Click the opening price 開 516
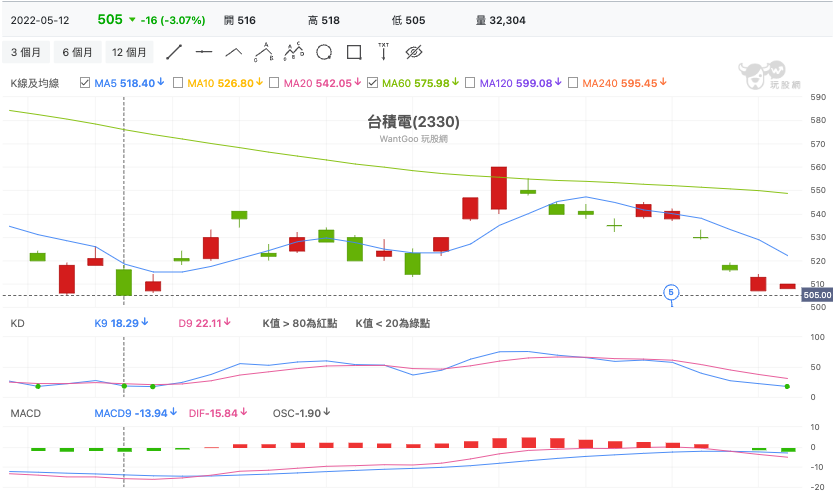The height and width of the screenshot is (497, 836). (240, 20)
